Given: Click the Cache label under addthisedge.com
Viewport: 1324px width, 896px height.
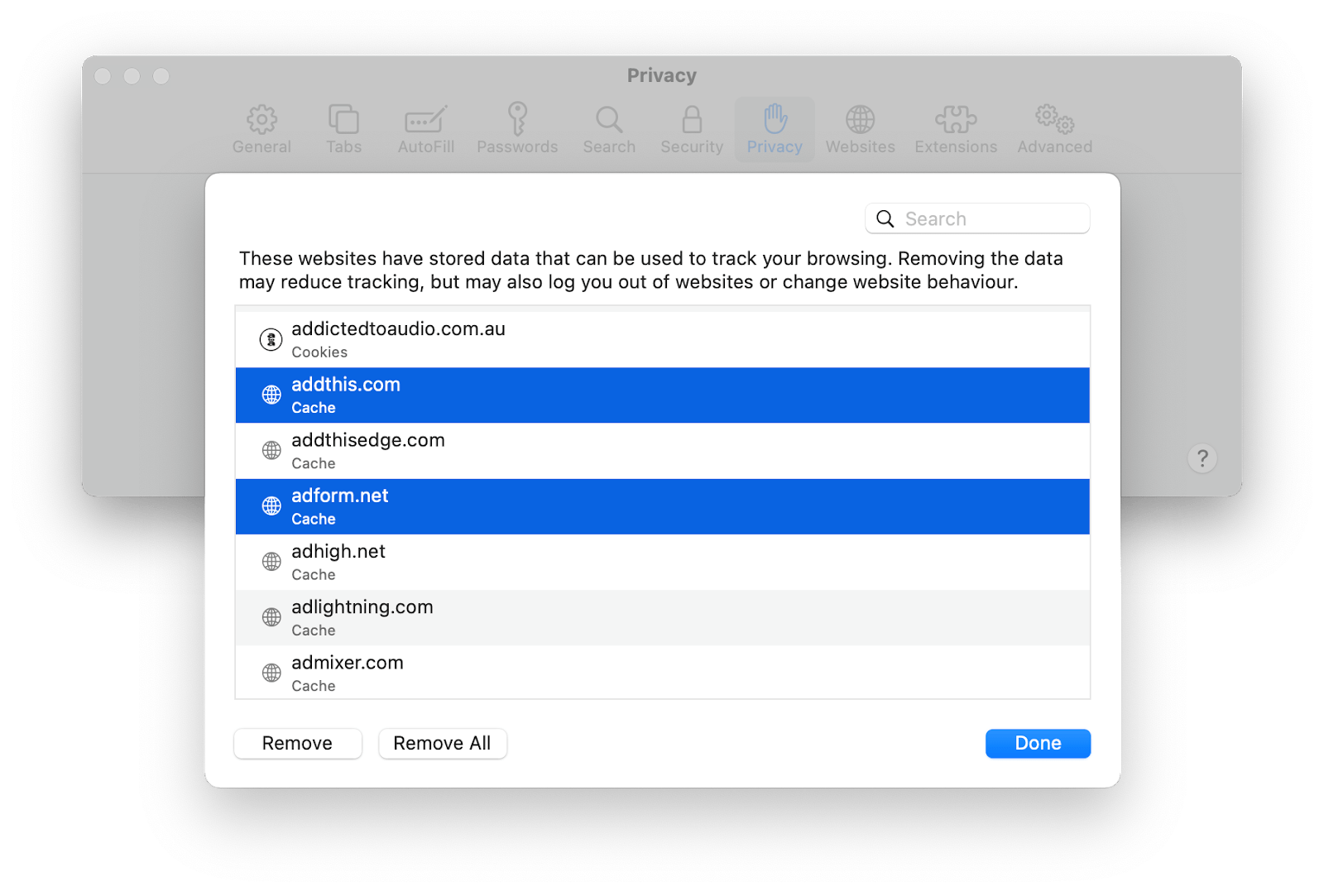Looking at the screenshot, I should click(x=314, y=463).
